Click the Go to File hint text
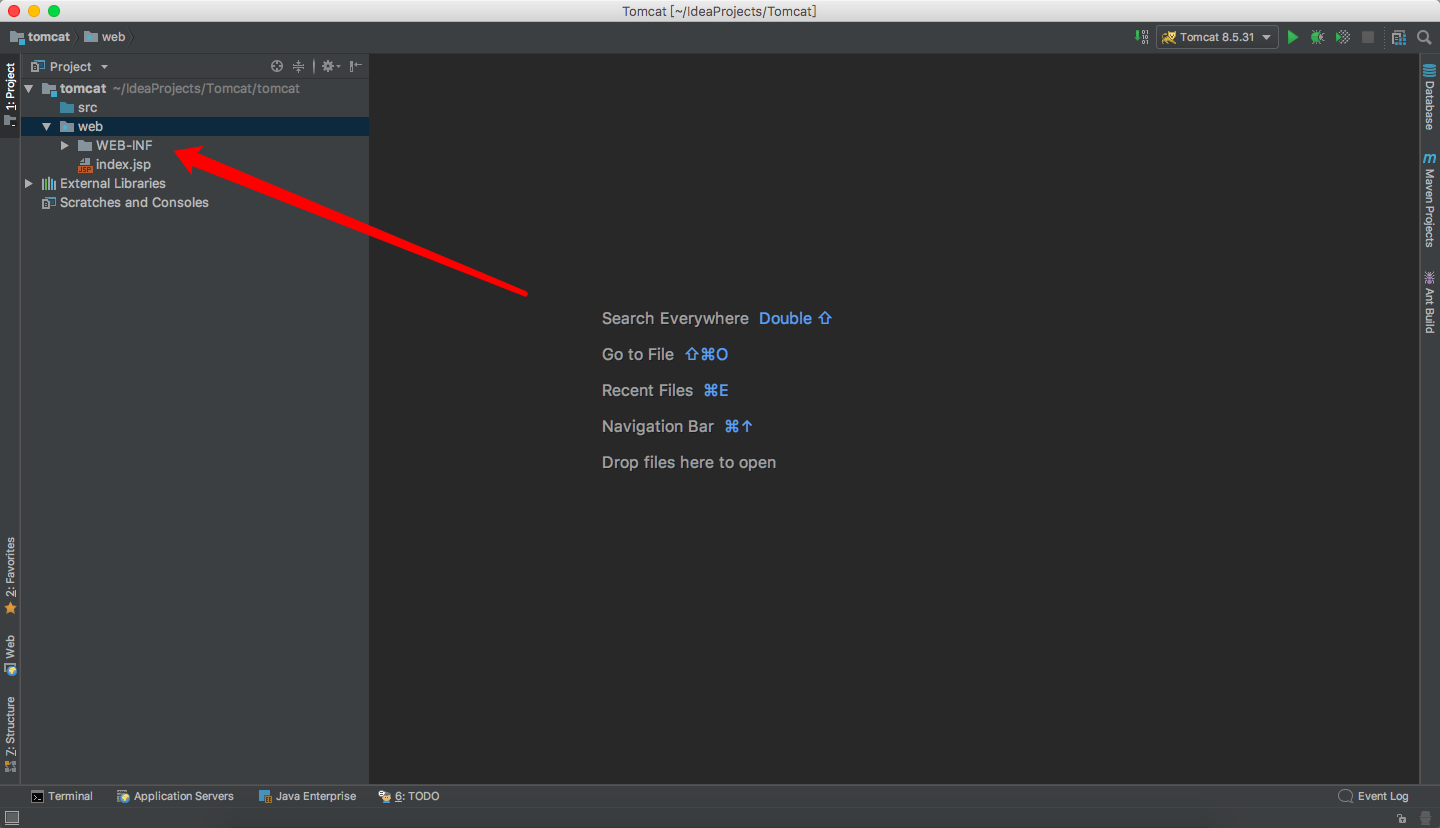The width and height of the screenshot is (1440, 828). (x=638, y=354)
